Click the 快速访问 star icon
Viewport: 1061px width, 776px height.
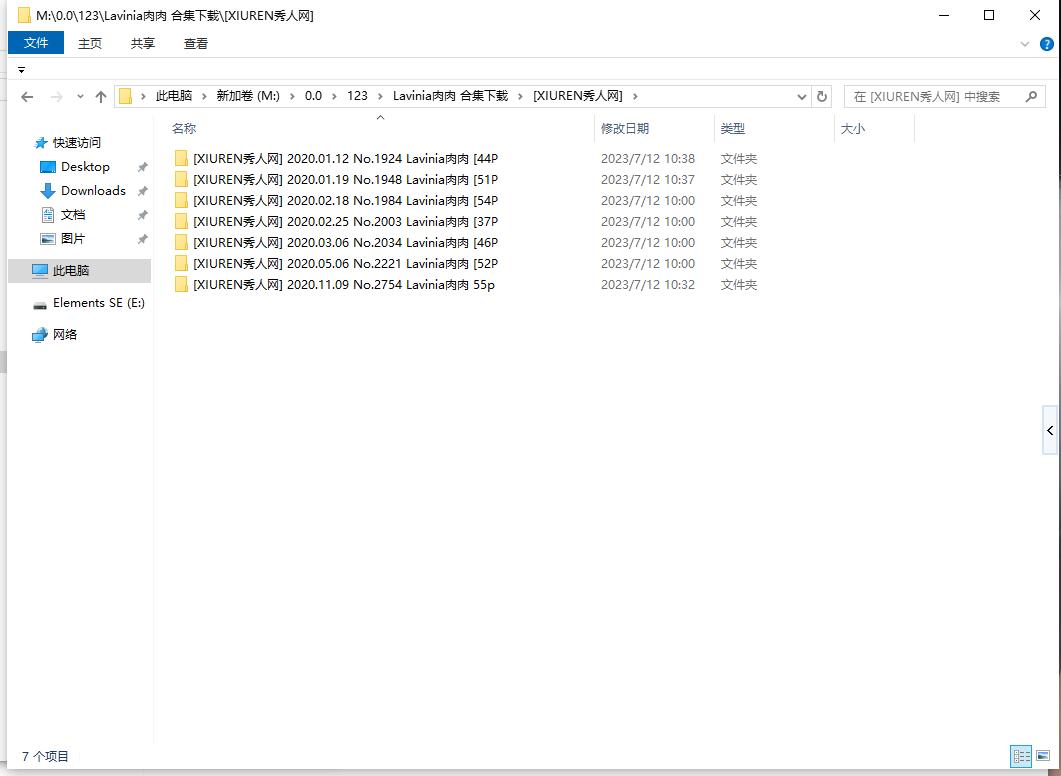pos(41,143)
